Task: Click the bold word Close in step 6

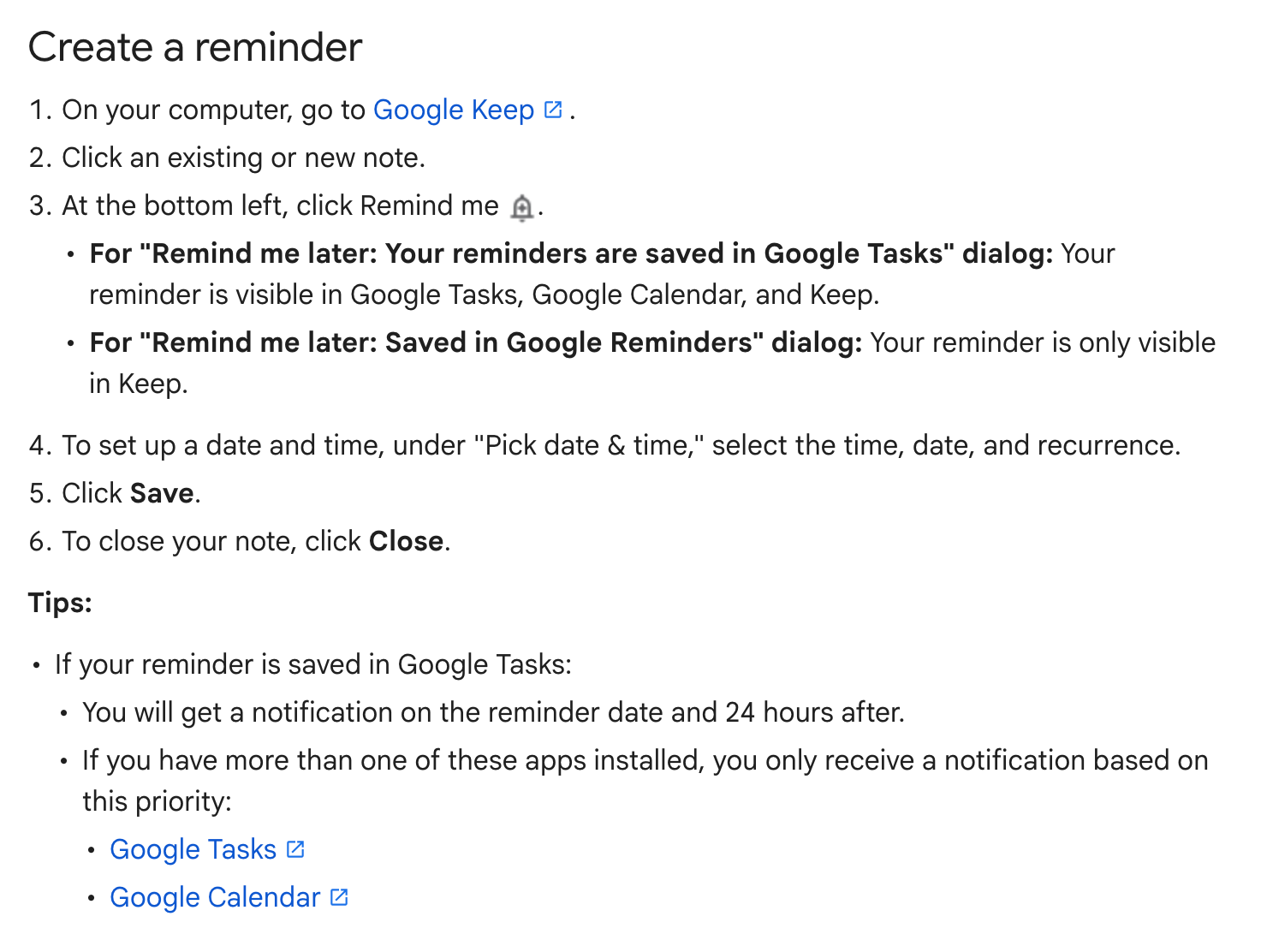Action: click(x=406, y=542)
